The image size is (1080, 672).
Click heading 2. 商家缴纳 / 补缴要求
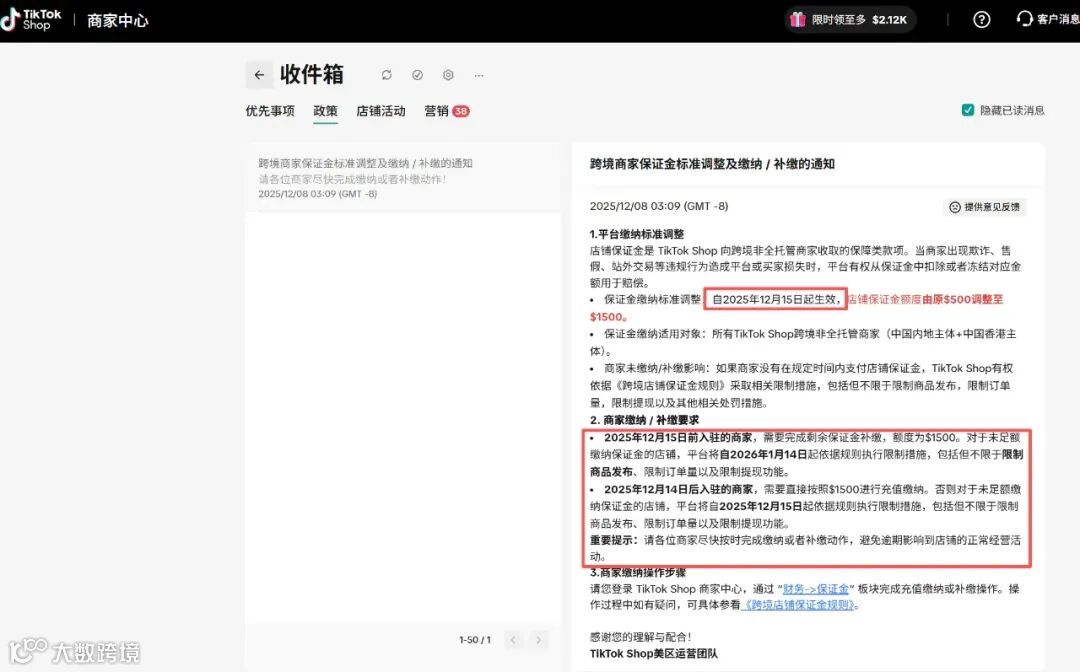tap(644, 420)
